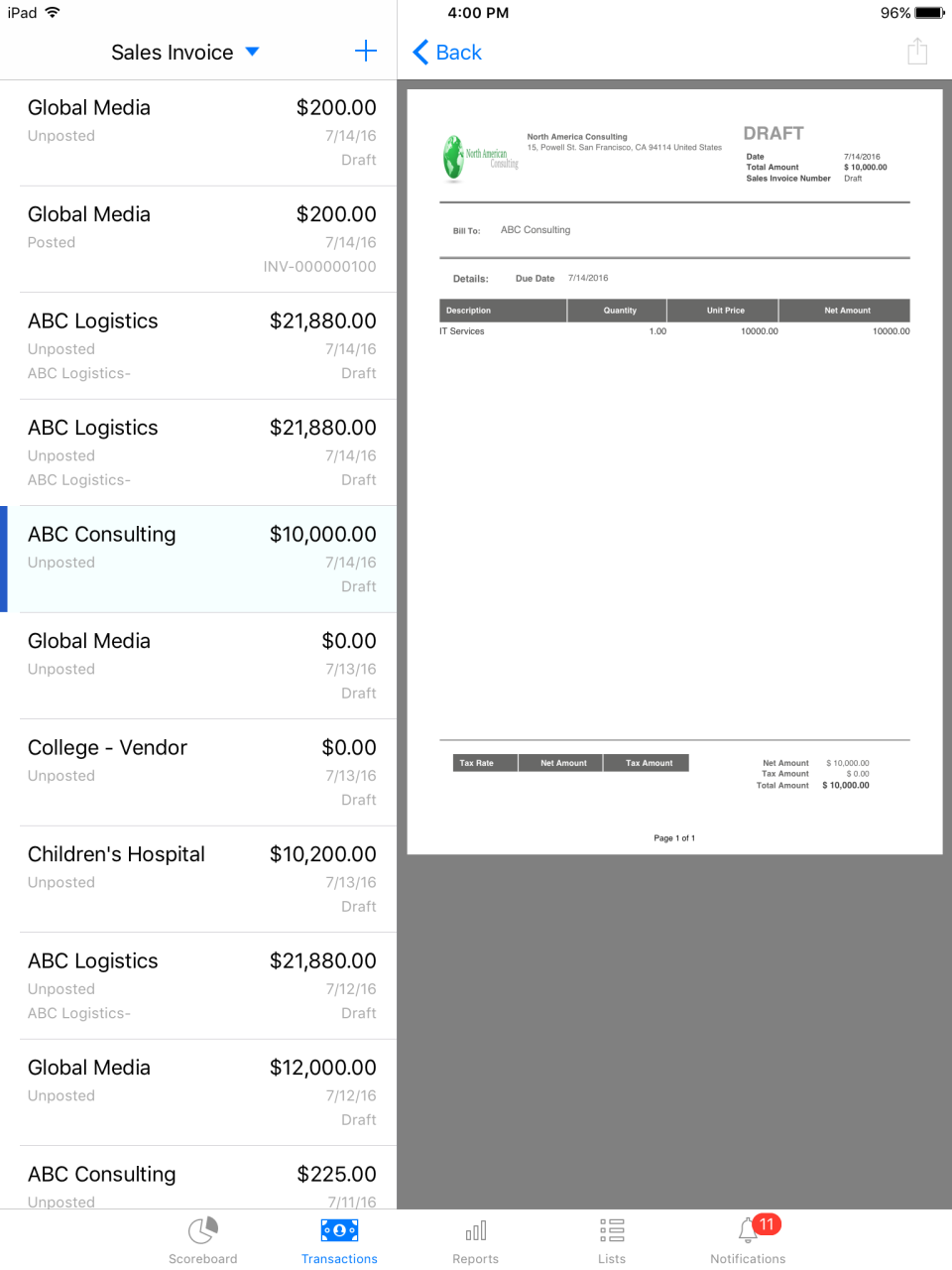
Task: Open the share icon for the invoice
Action: click(917, 52)
